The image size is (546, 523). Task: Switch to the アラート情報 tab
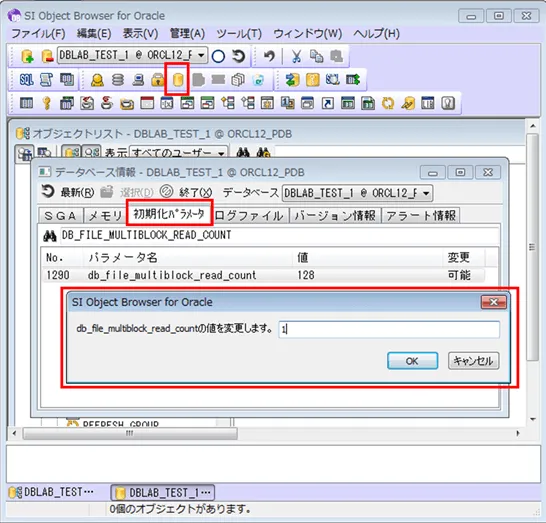pyautogui.click(x=421, y=216)
